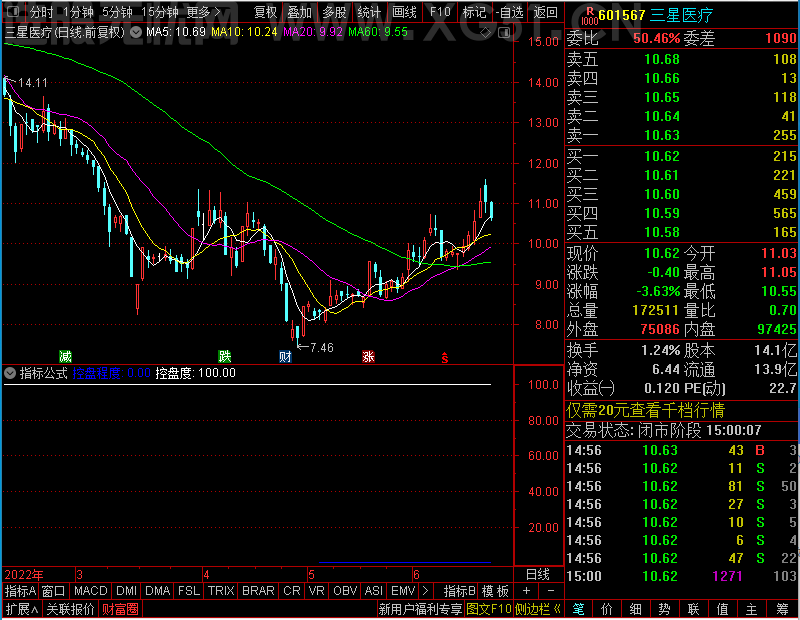
Task: Click 模板 template button
Action: click(x=495, y=591)
